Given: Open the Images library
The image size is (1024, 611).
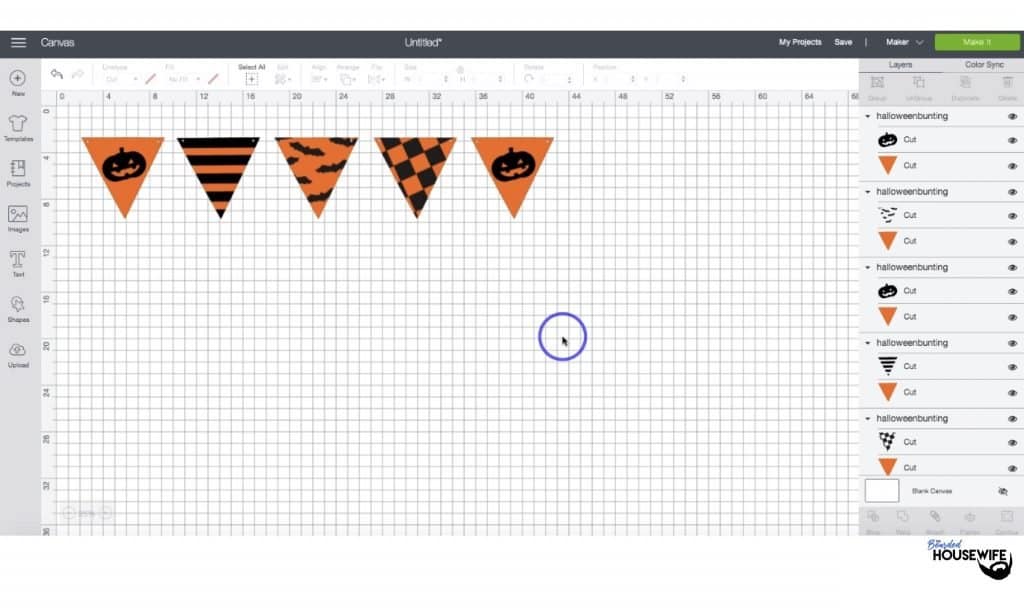Looking at the screenshot, I should (18, 215).
